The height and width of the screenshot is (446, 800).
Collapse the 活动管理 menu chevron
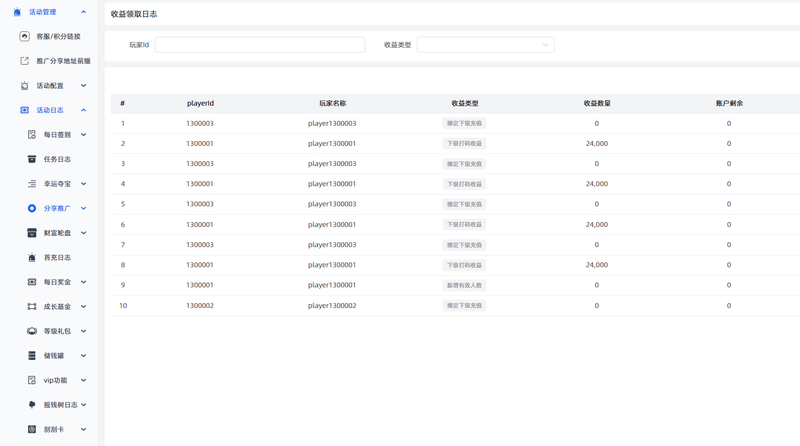(84, 12)
